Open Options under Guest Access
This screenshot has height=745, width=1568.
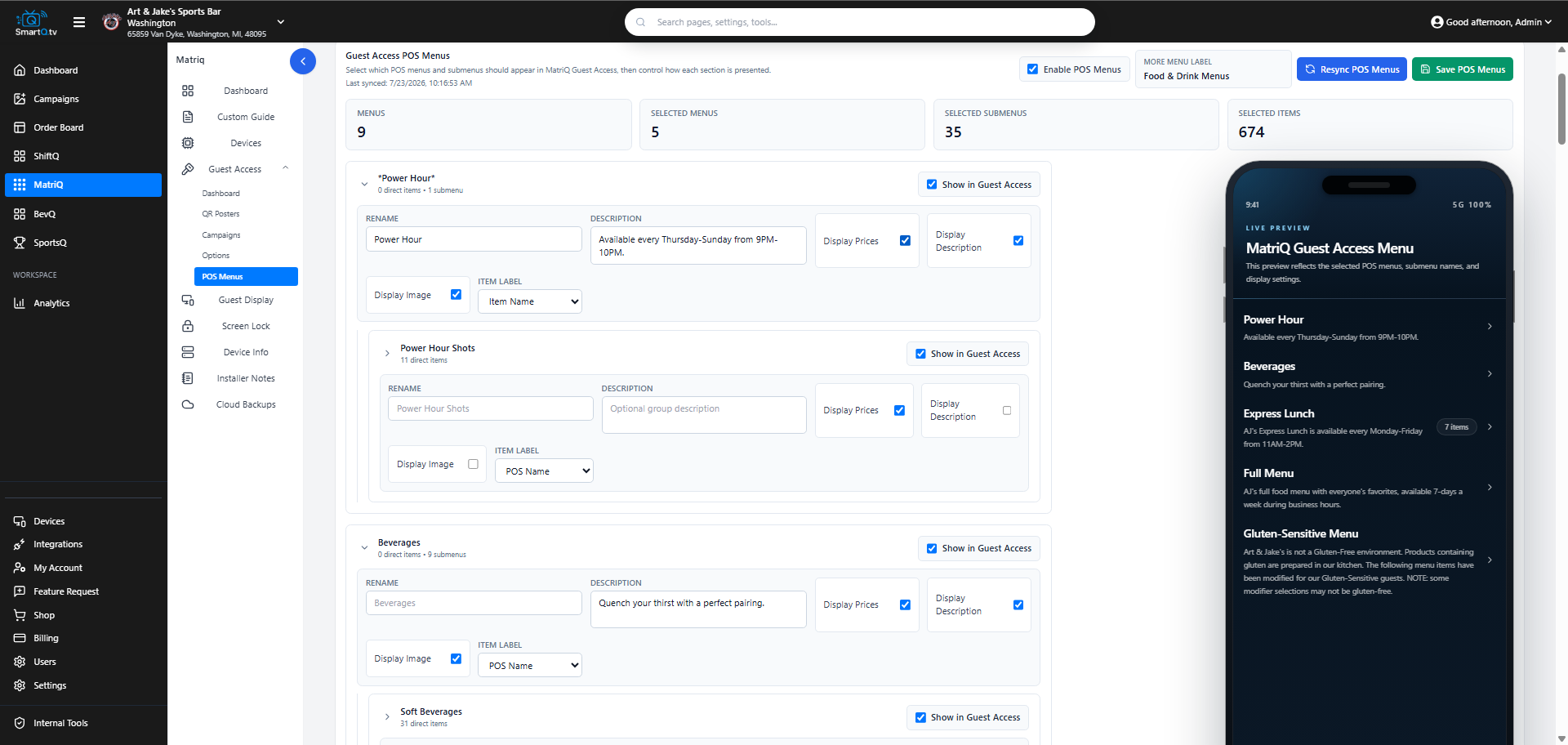click(216, 256)
